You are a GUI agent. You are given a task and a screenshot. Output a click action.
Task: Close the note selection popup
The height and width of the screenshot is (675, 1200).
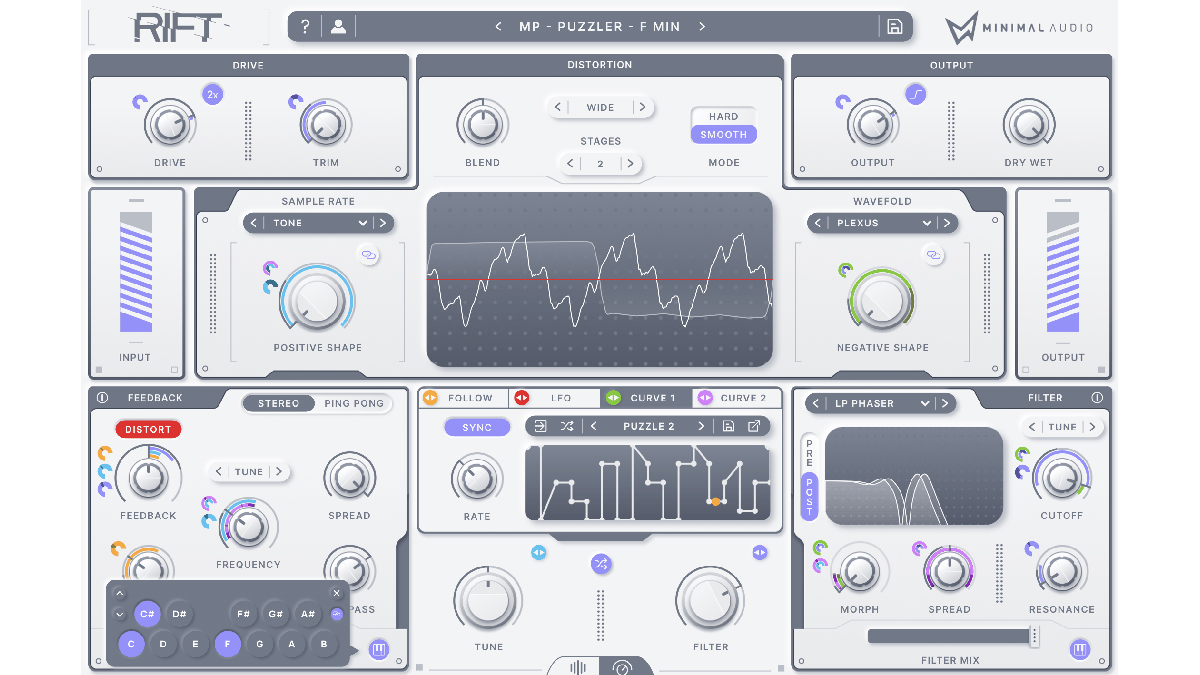[x=336, y=592]
